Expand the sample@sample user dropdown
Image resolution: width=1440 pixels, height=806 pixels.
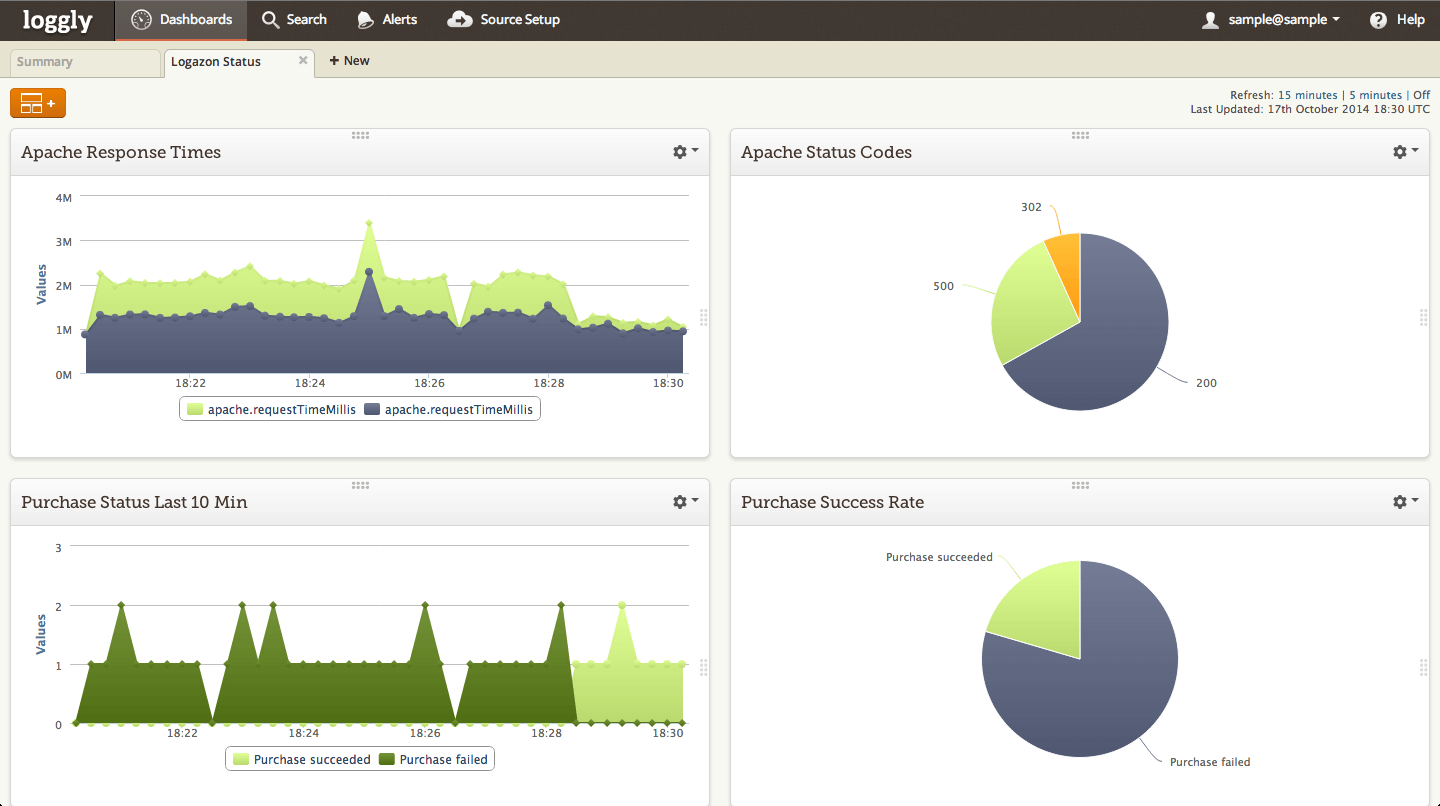coord(1271,20)
